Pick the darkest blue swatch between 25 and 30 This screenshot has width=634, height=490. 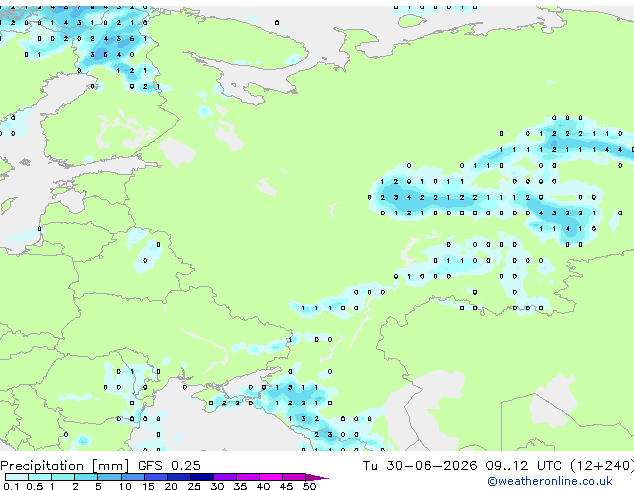pos(202,477)
